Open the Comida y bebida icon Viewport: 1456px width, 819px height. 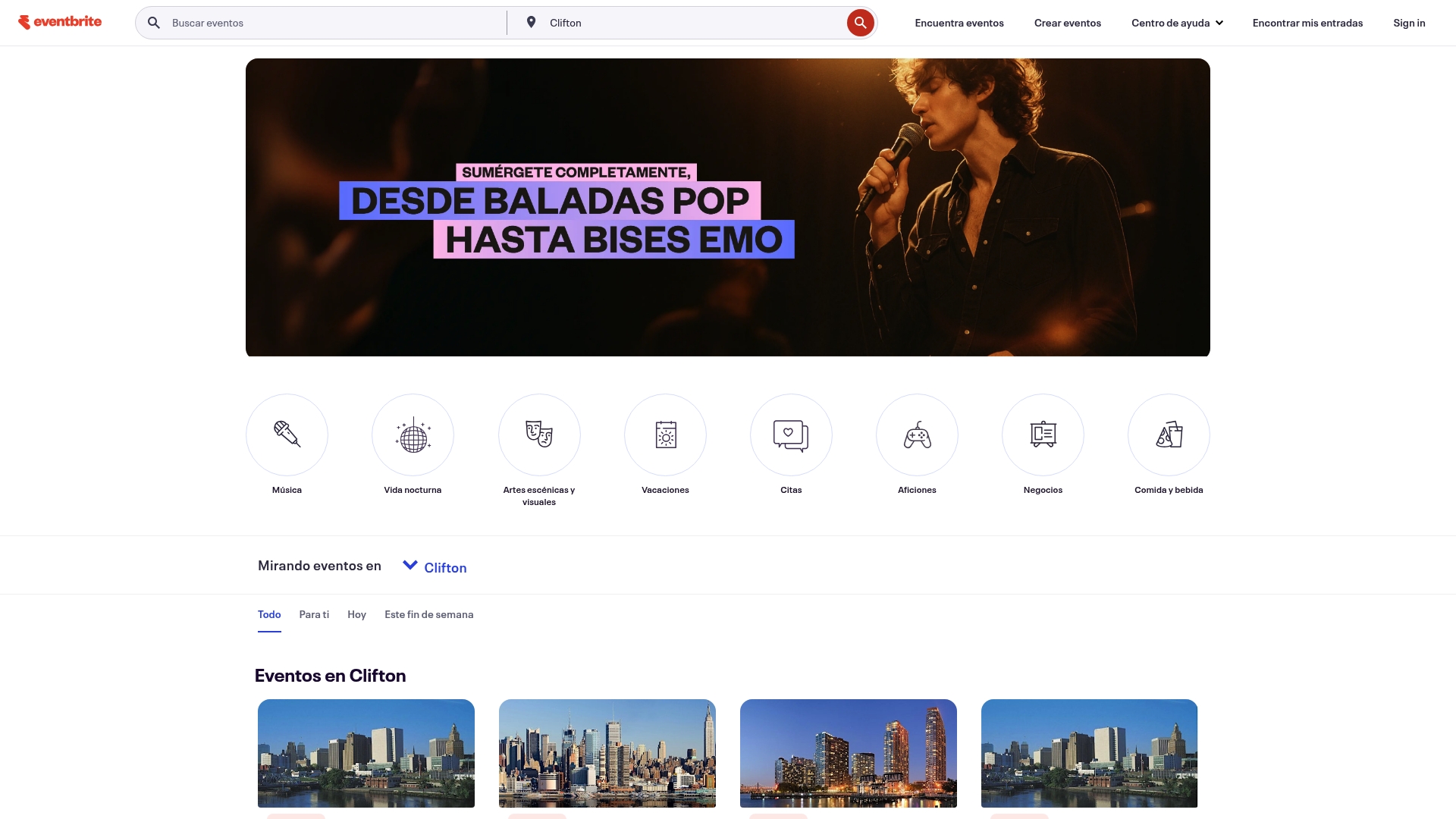click(x=1169, y=435)
